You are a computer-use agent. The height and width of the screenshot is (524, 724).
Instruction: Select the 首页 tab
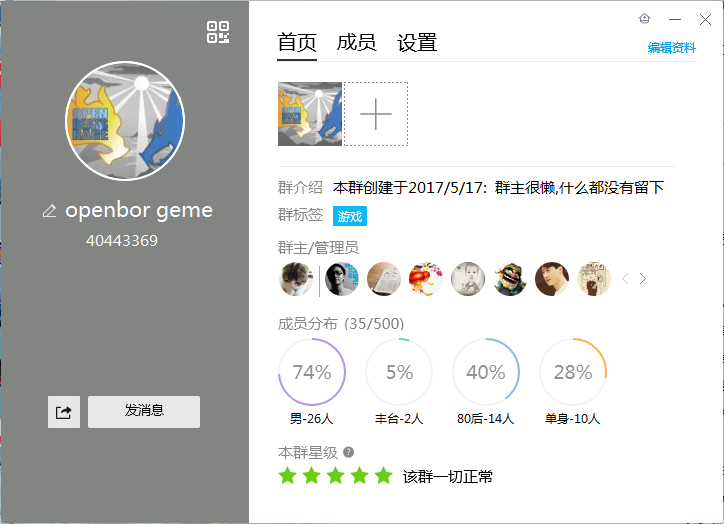[297, 42]
